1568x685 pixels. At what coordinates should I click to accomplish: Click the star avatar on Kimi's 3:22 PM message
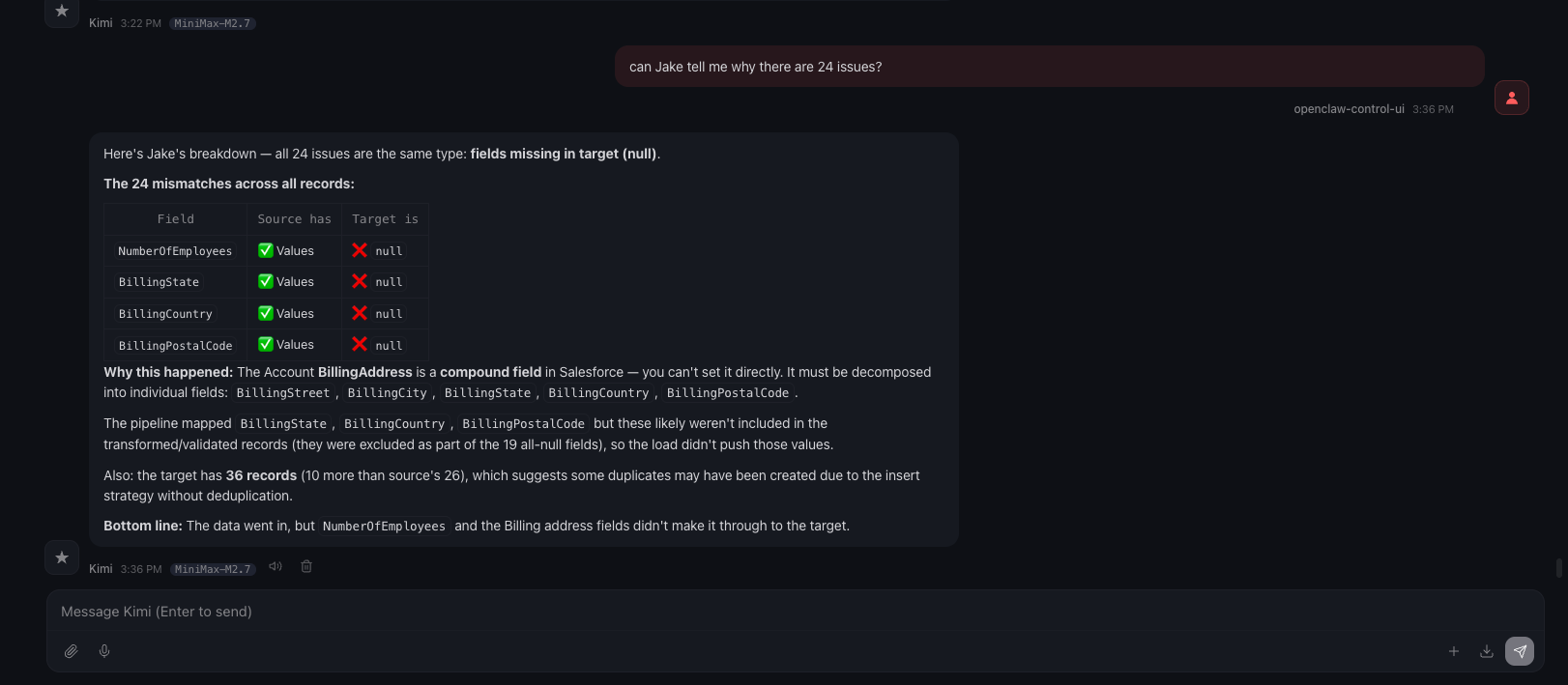(61, 11)
